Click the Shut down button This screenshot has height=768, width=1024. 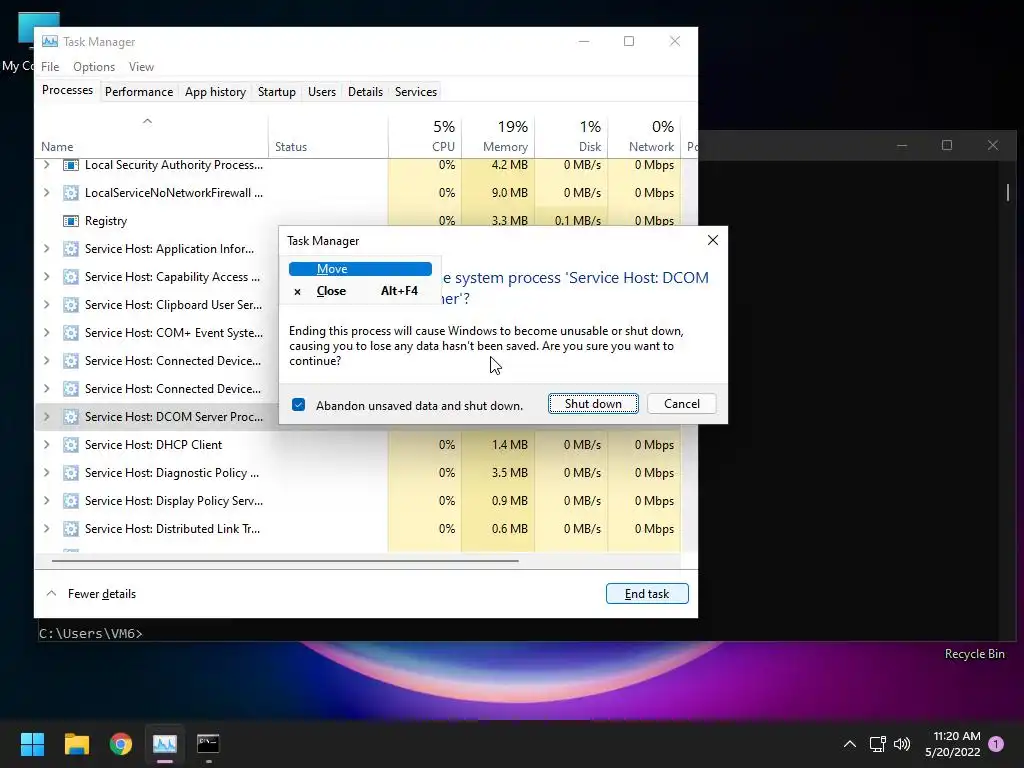pyautogui.click(x=593, y=404)
